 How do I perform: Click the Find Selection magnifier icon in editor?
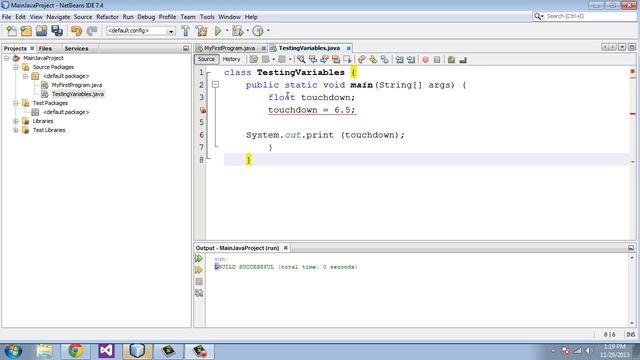click(x=301, y=60)
